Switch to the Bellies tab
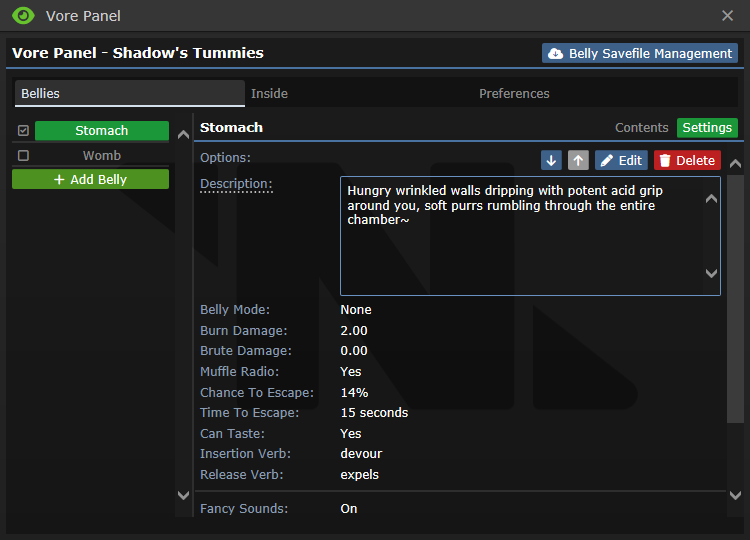 [x=130, y=93]
